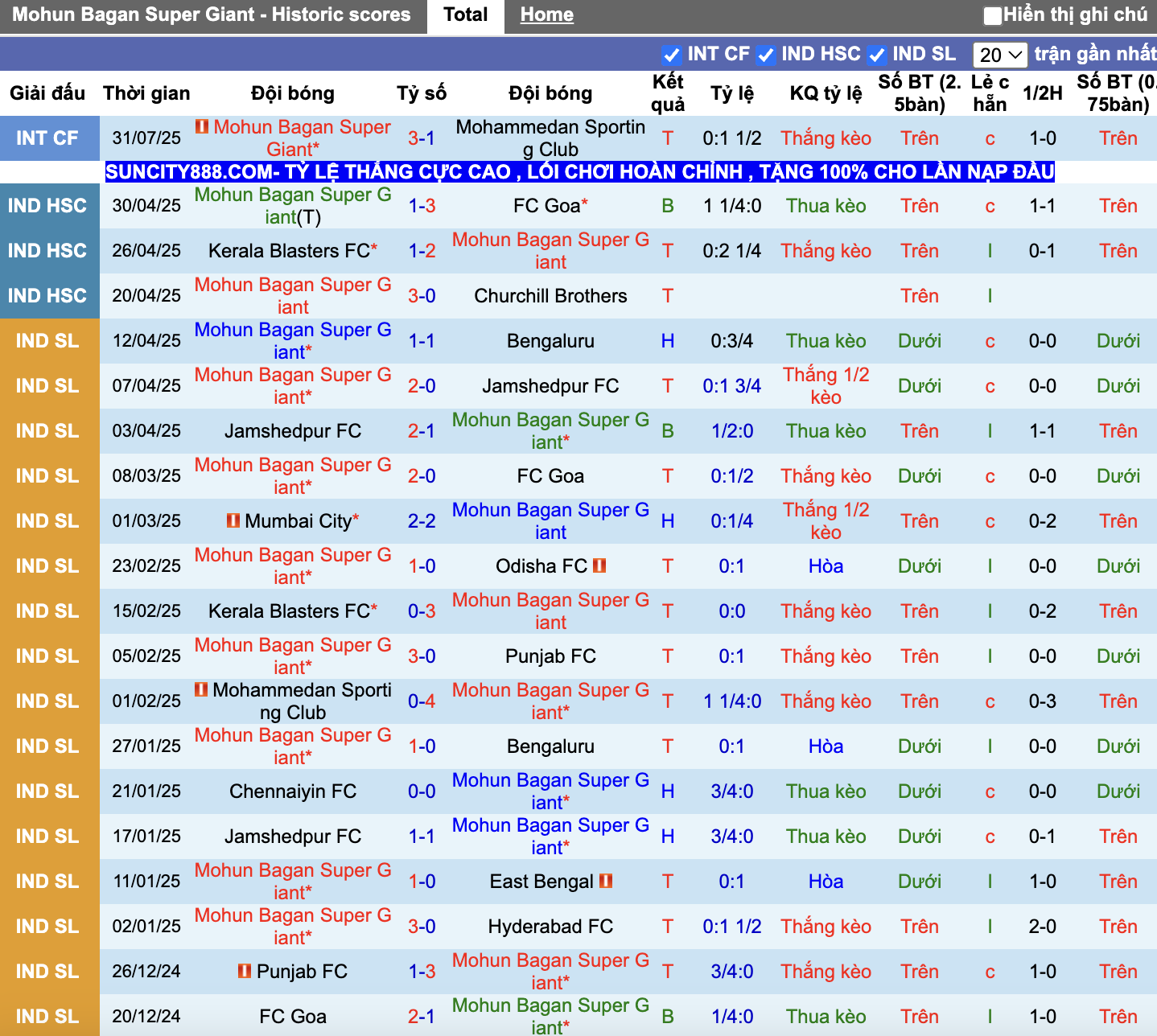Screen dimensions: 1157x1036
Task: Click score 0-4 on 01/02/25 row
Action: [422, 701]
